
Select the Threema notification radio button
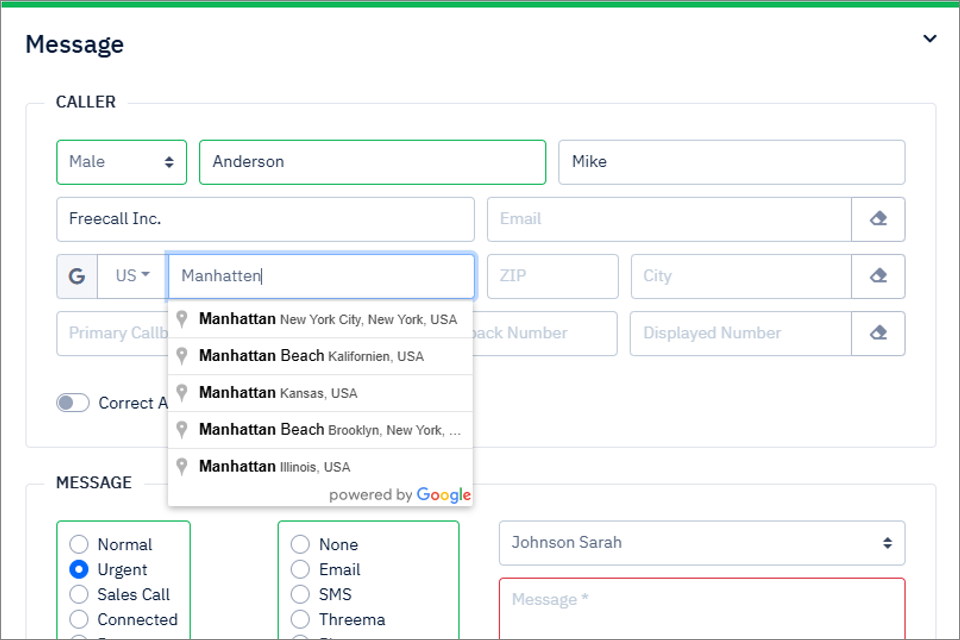coord(300,620)
